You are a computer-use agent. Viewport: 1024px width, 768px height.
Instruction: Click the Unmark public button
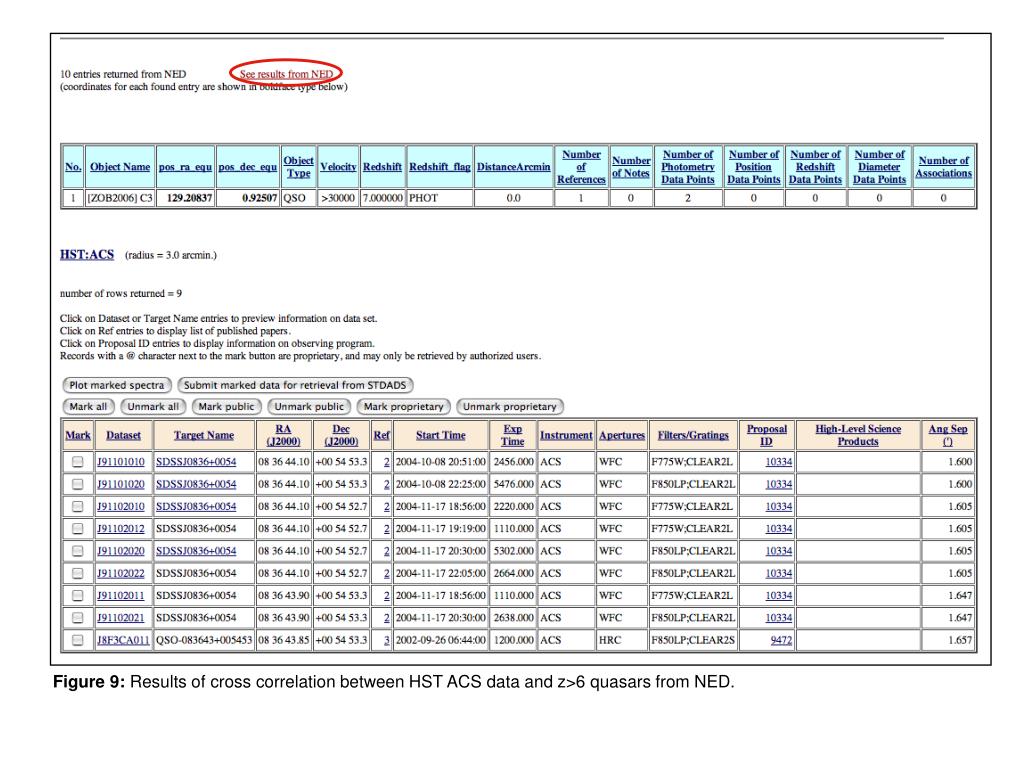(309, 406)
